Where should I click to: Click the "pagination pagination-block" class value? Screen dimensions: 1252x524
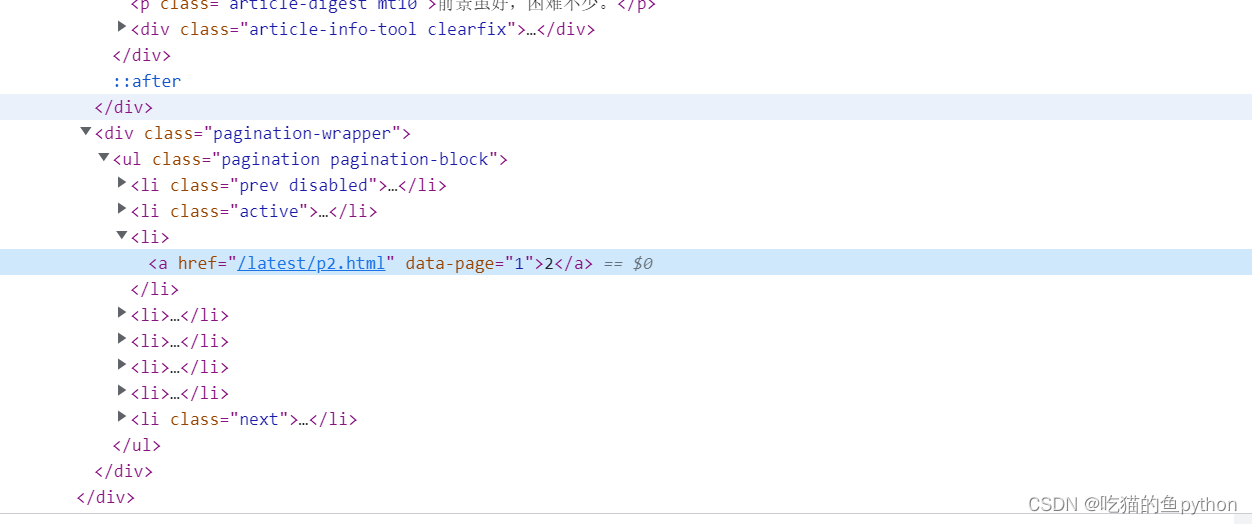coord(355,159)
